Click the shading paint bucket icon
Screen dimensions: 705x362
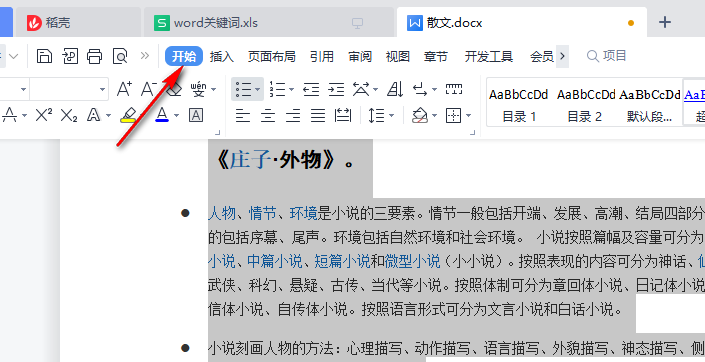coord(419,116)
